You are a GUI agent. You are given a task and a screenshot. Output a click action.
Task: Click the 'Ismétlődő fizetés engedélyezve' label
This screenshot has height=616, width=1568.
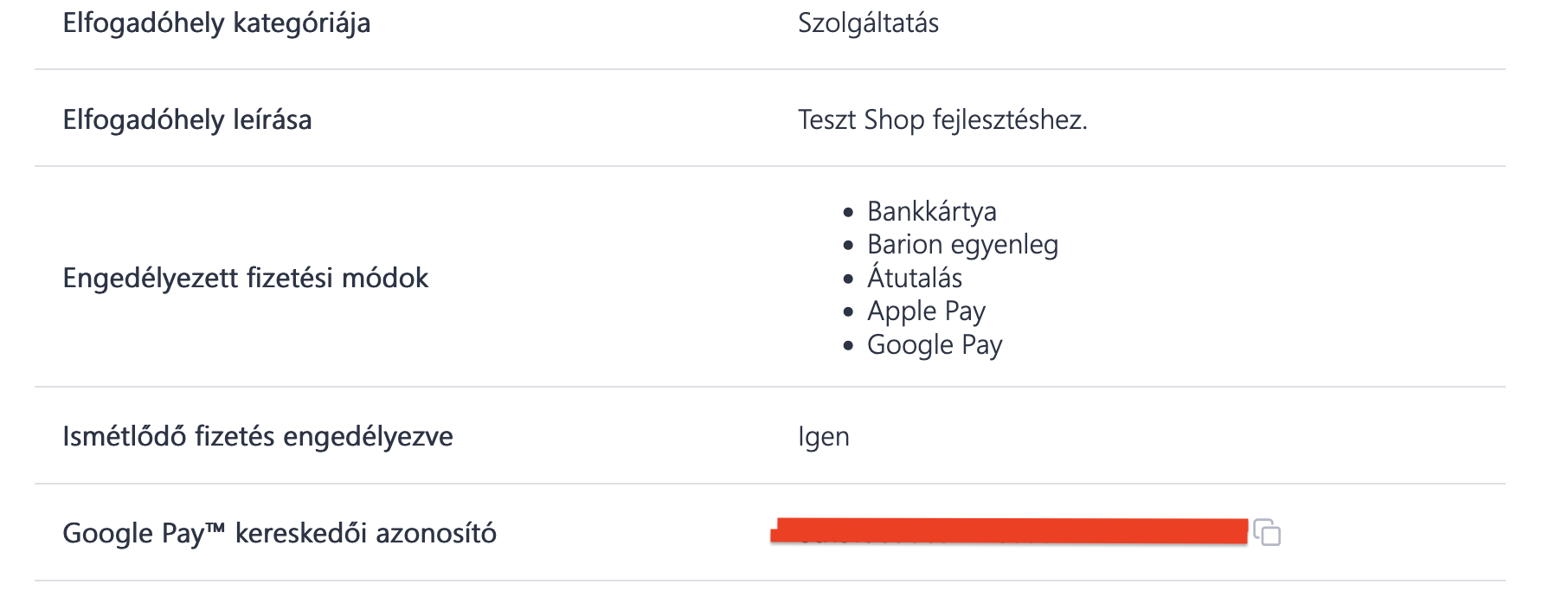[258, 438]
